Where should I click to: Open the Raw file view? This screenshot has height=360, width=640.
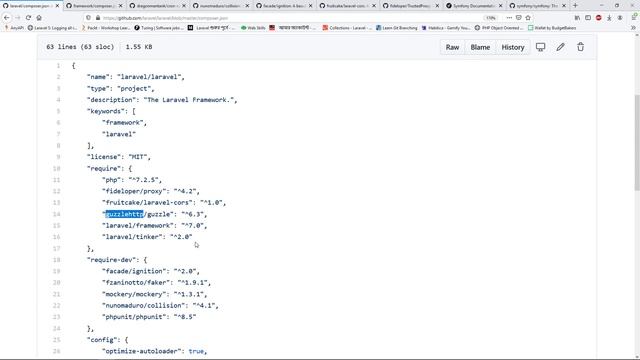(452, 47)
